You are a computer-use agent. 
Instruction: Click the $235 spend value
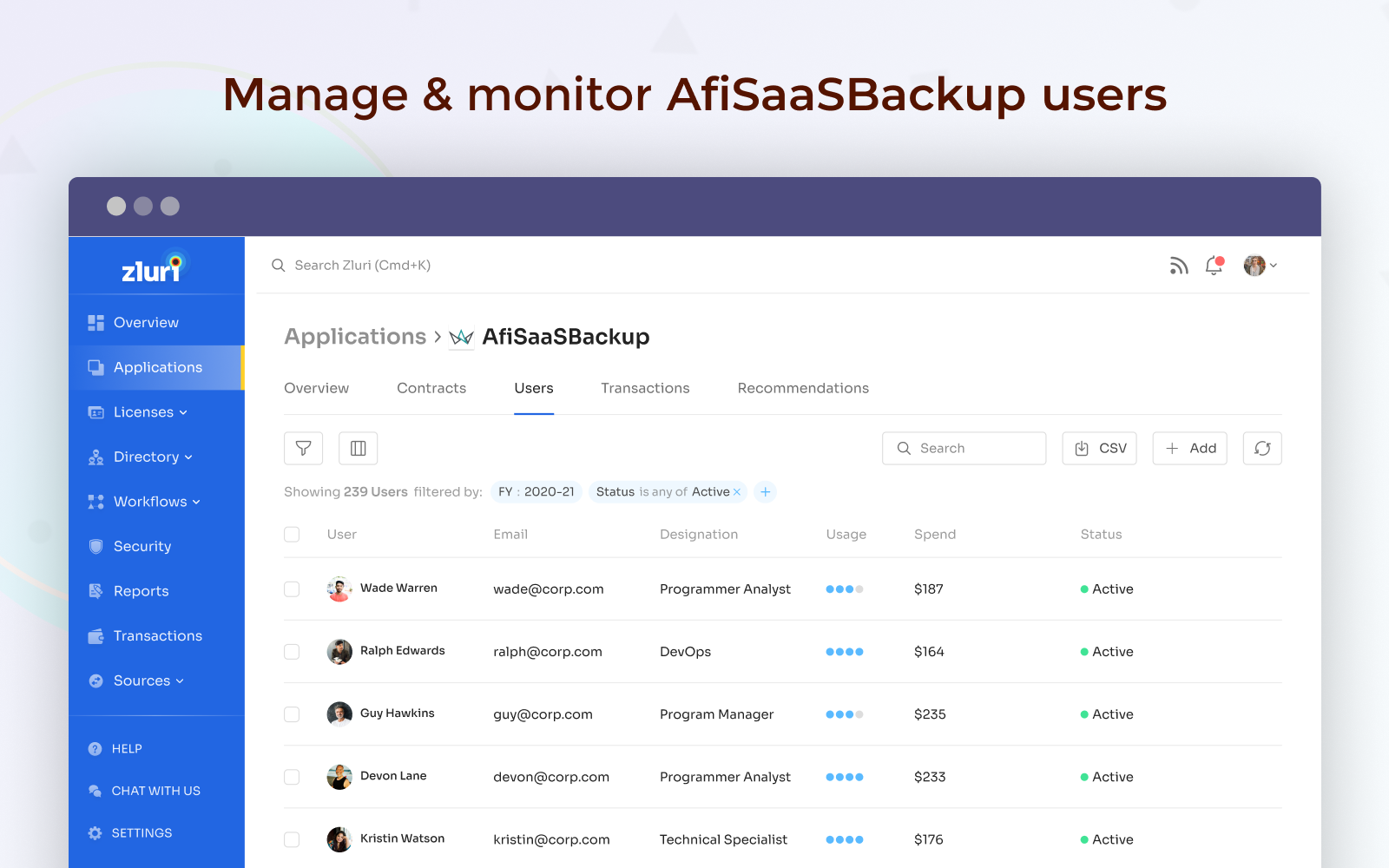[930, 714]
